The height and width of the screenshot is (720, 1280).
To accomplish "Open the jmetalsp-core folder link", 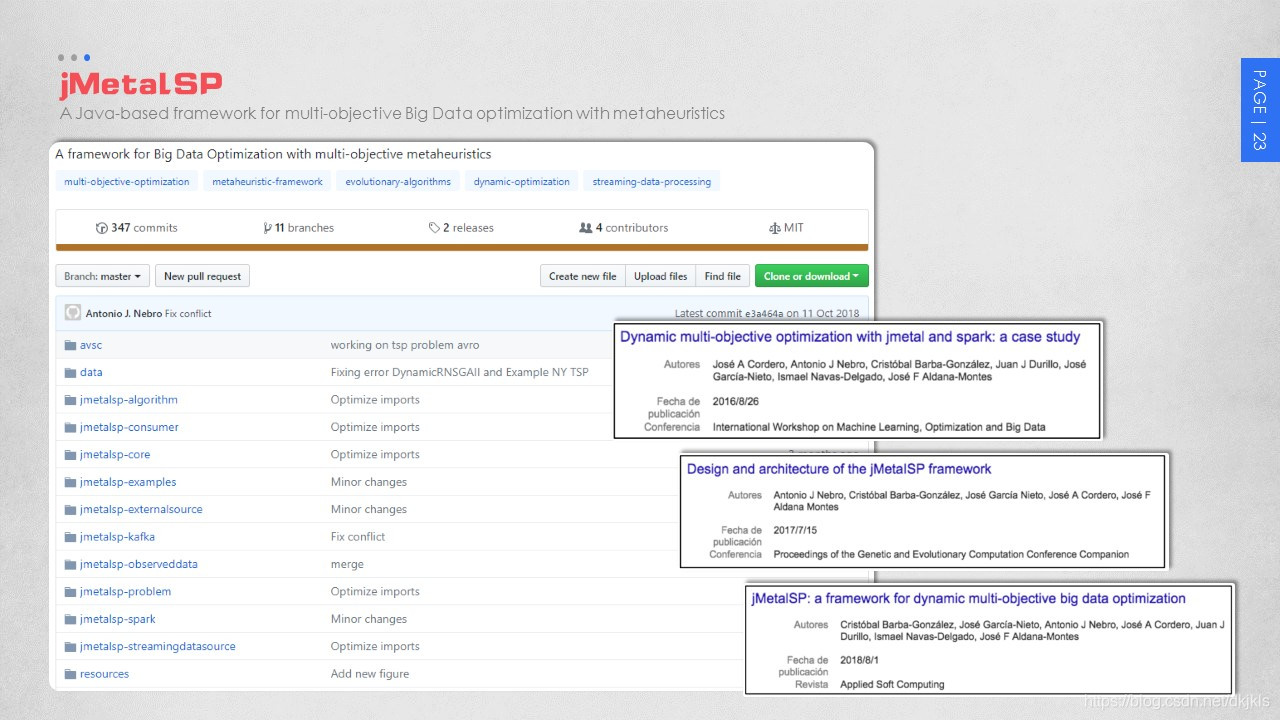I will [115, 454].
